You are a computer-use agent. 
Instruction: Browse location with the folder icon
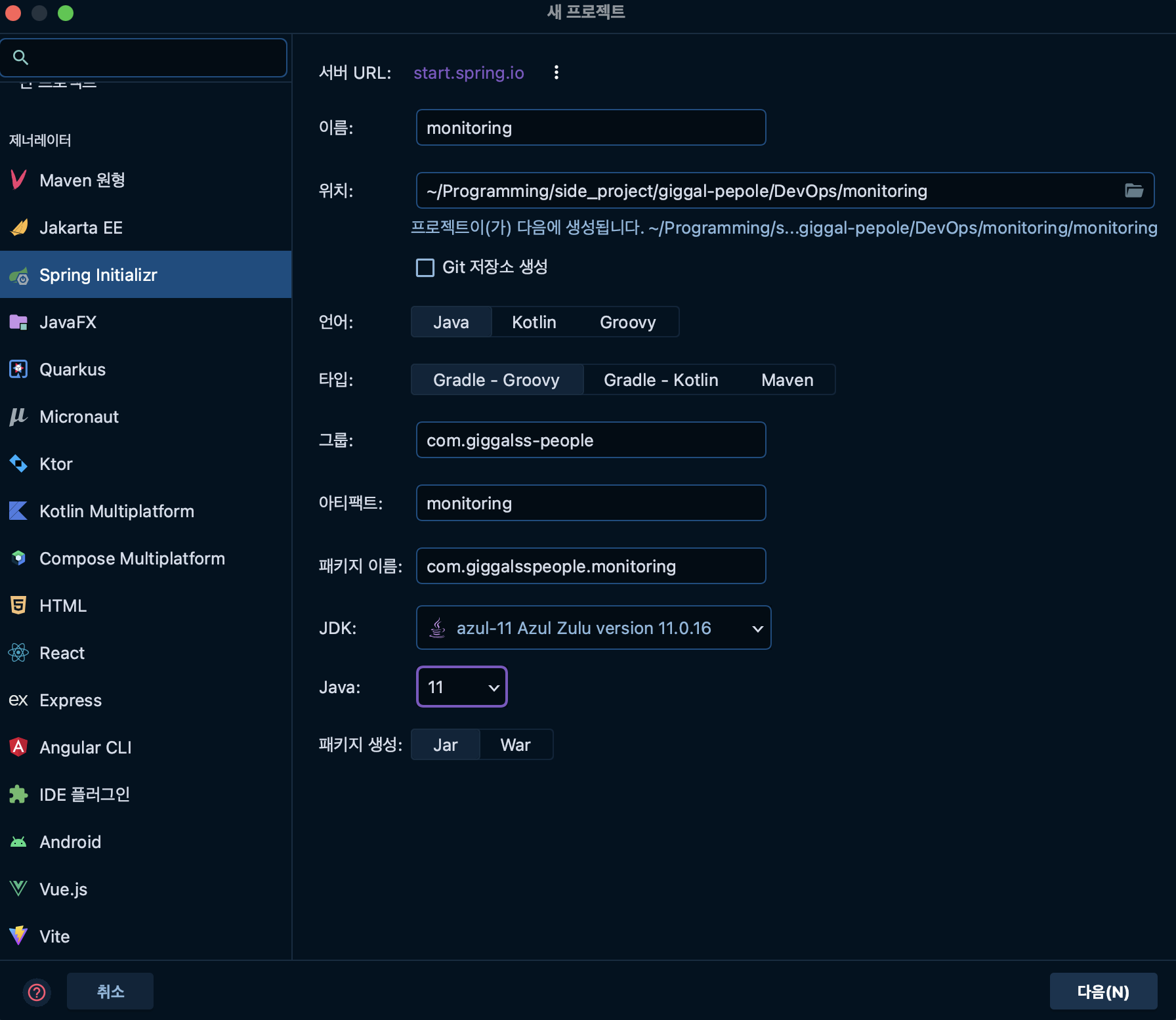(1134, 190)
